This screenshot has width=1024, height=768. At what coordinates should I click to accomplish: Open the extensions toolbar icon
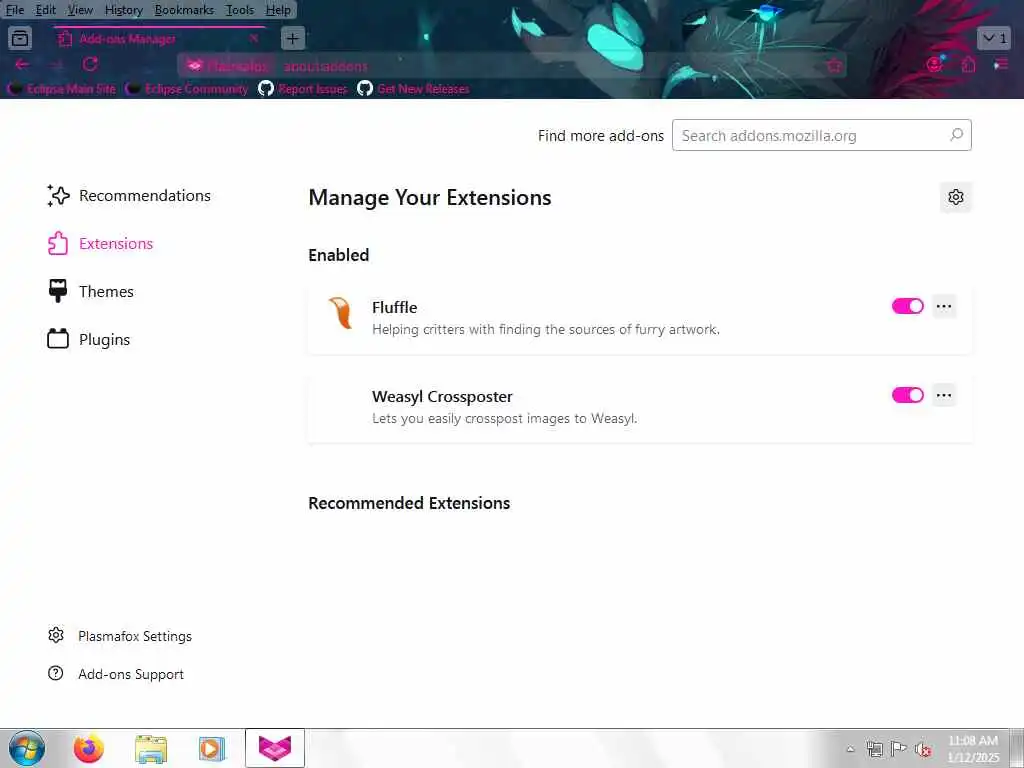pos(968,64)
